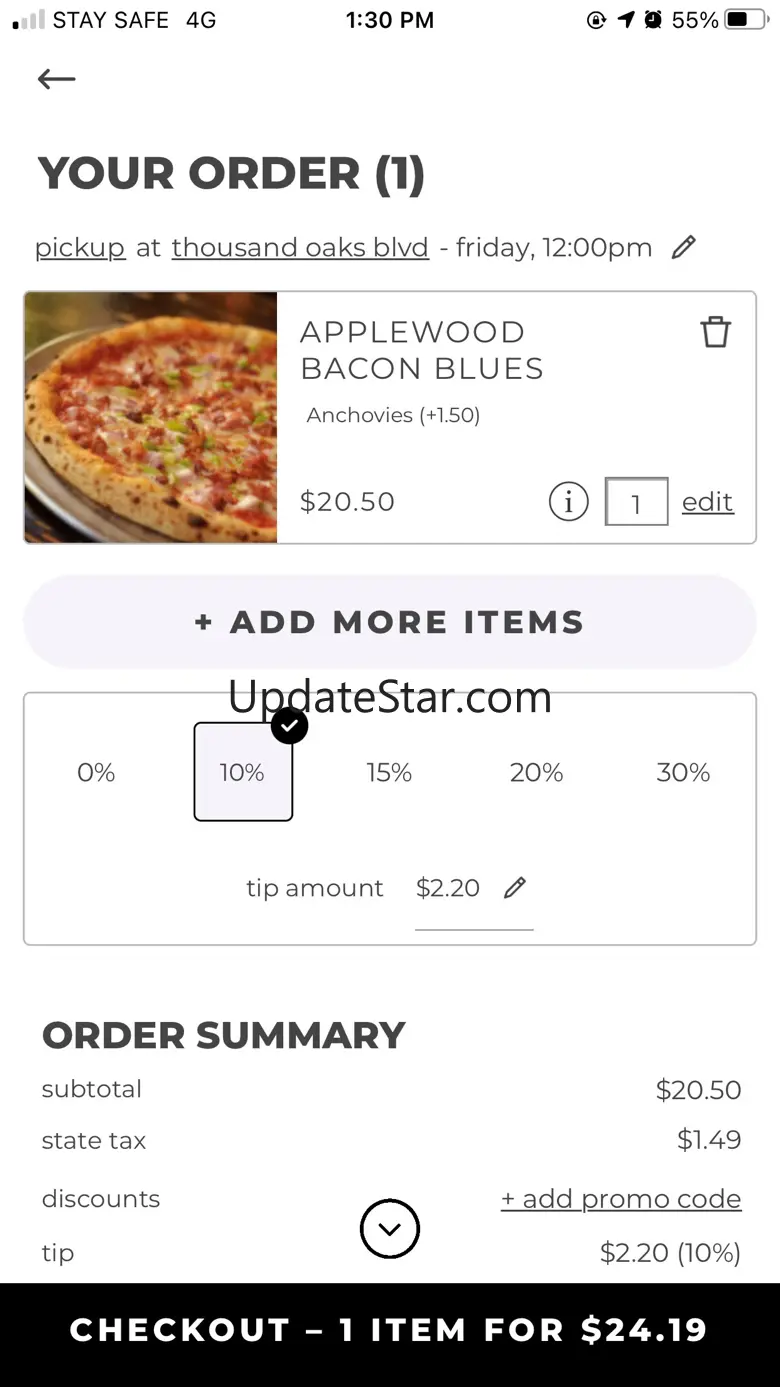Tap Checkout – 1 item for $24.19

coord(390,1330)
